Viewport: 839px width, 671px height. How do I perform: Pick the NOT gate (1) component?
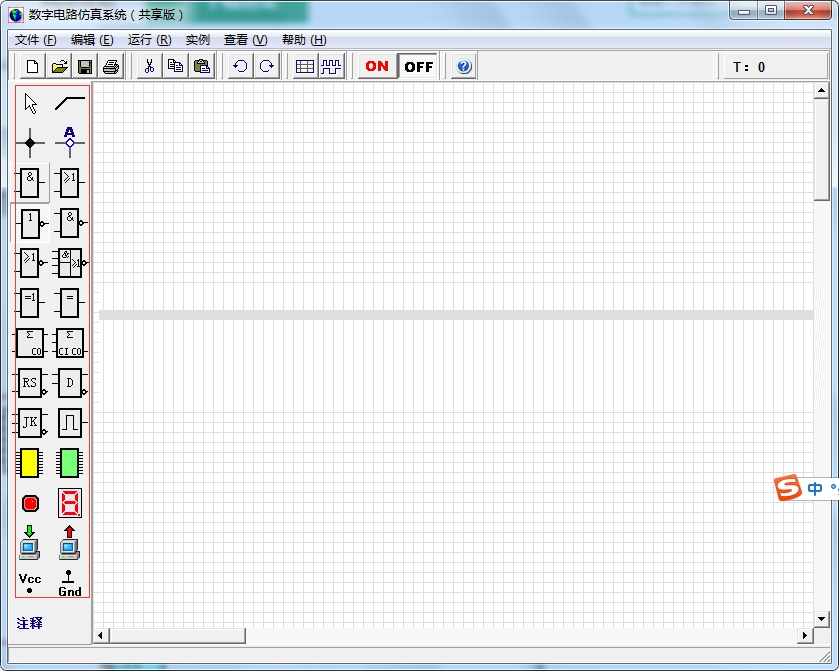(x=30, y=223)
